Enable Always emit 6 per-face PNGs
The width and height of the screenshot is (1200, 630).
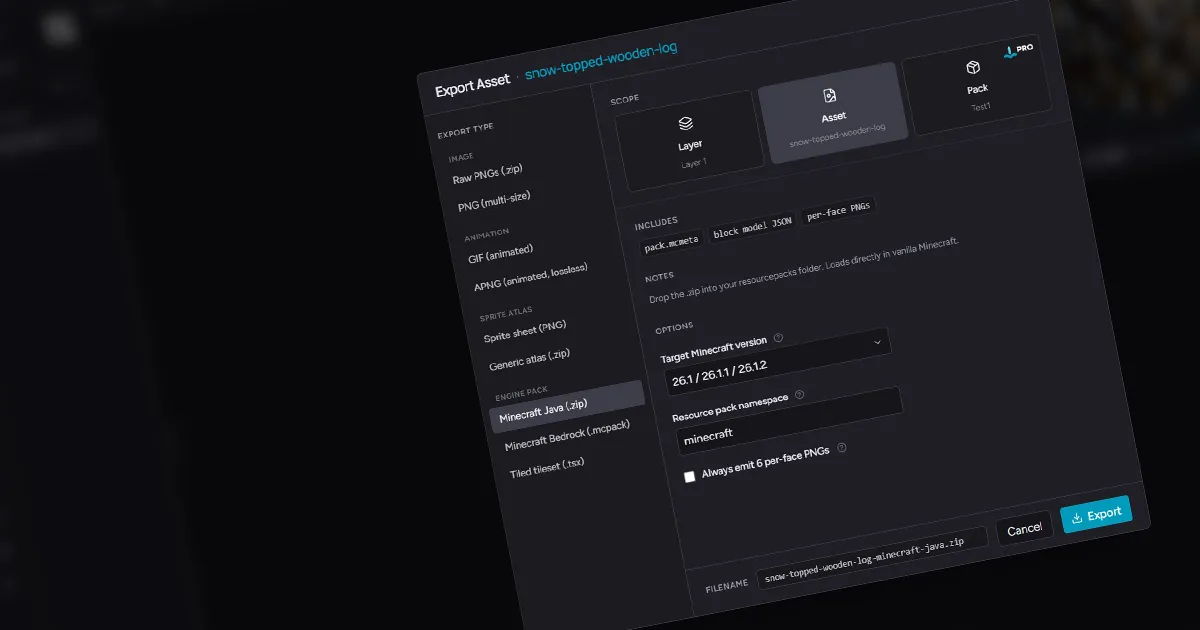pyautogui.click(x=689, y=477)
